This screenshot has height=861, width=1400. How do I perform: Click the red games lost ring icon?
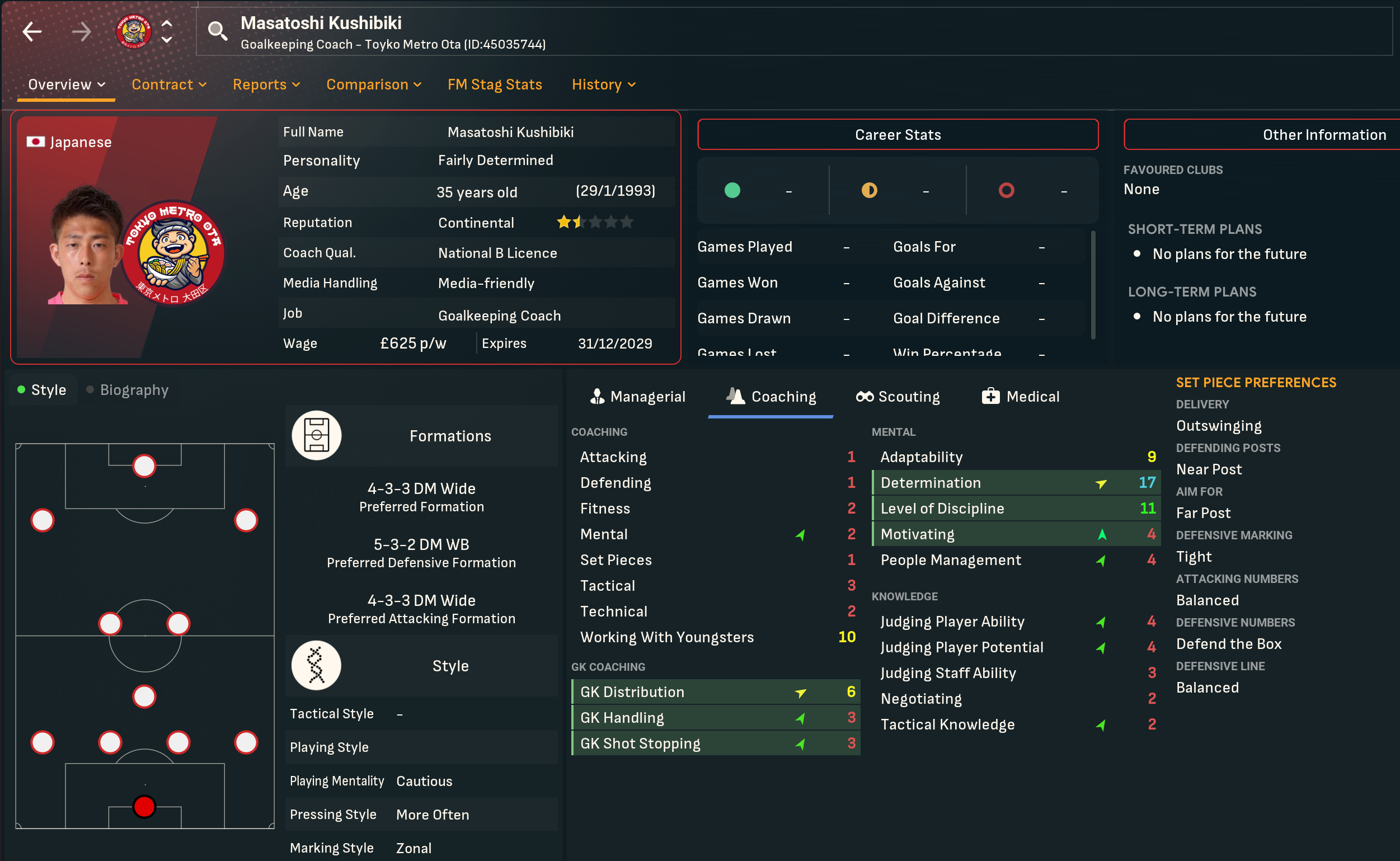[1006, 190]
